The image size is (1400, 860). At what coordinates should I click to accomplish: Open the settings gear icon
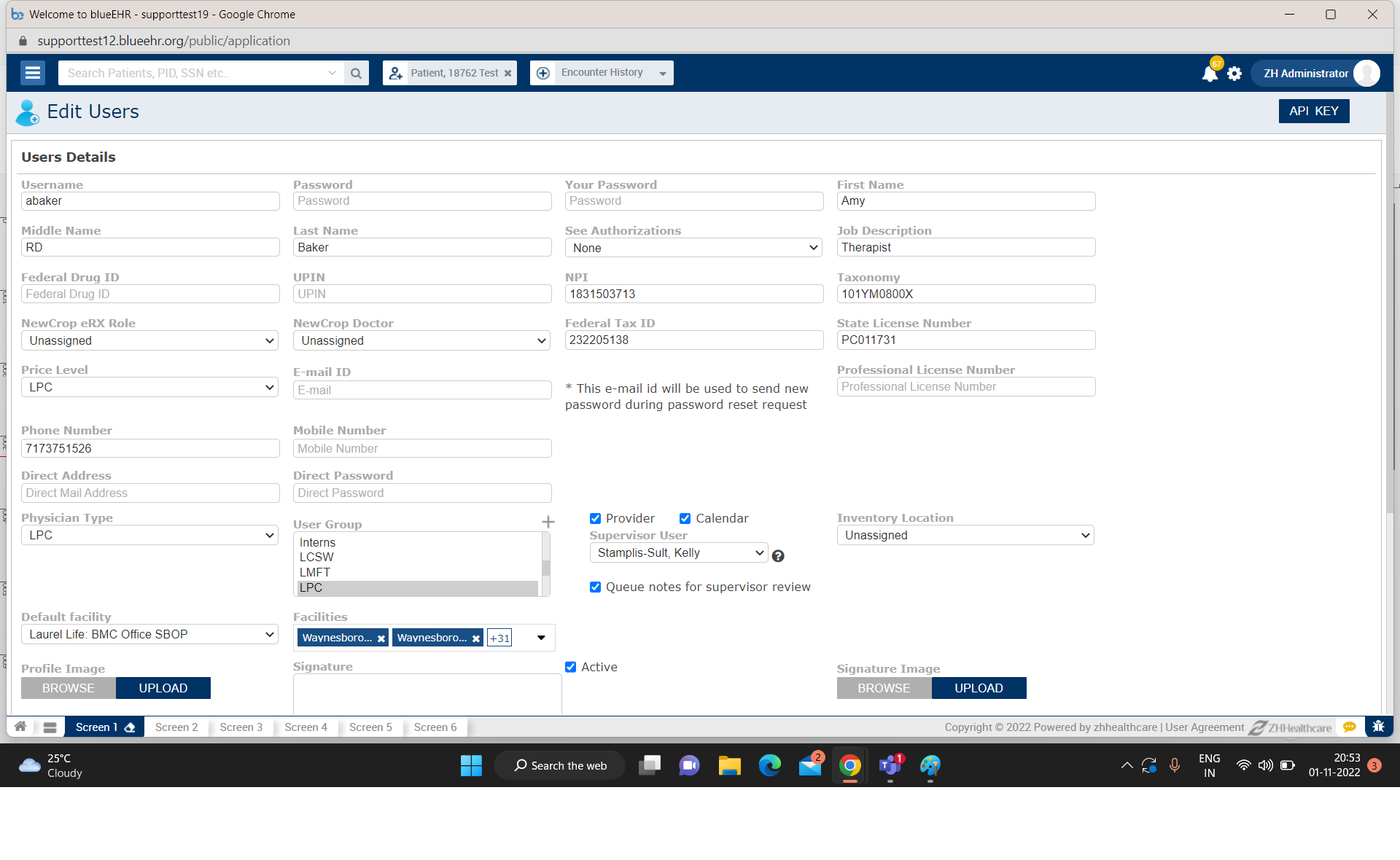(x=1234, y=73)
